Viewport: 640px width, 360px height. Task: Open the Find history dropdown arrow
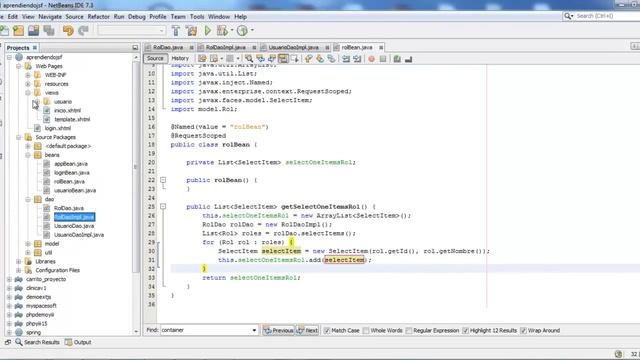(x=254, y=330)
